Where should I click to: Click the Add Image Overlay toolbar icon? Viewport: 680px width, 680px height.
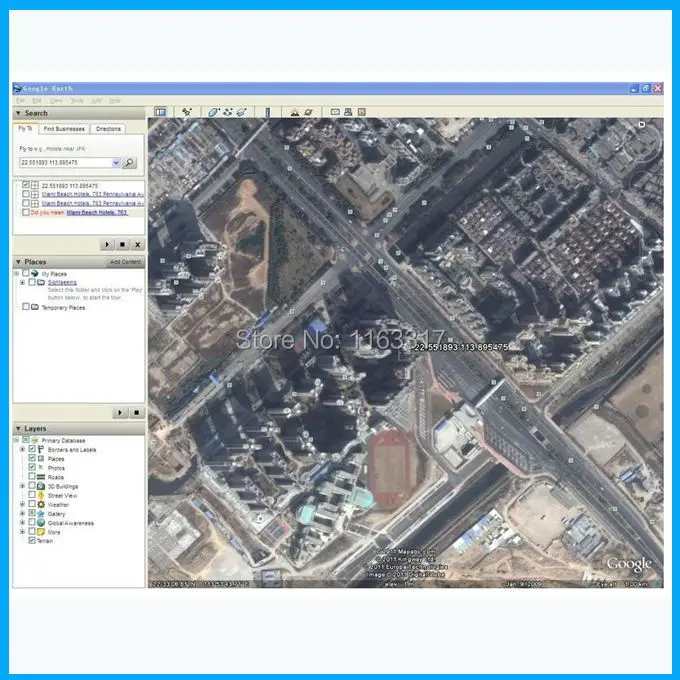[242, 112]
